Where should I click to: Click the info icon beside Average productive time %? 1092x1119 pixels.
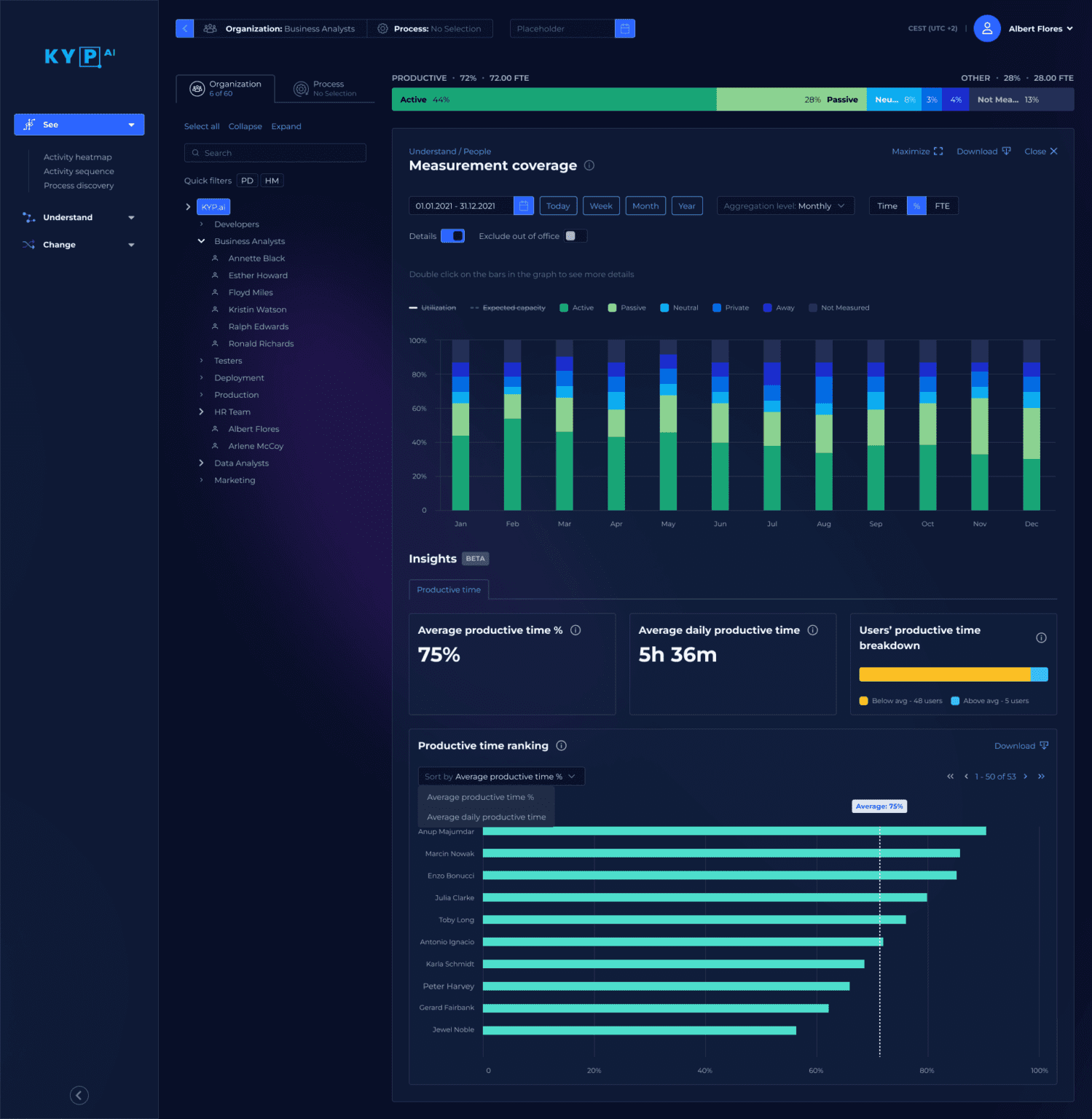(x=576, y=630)
